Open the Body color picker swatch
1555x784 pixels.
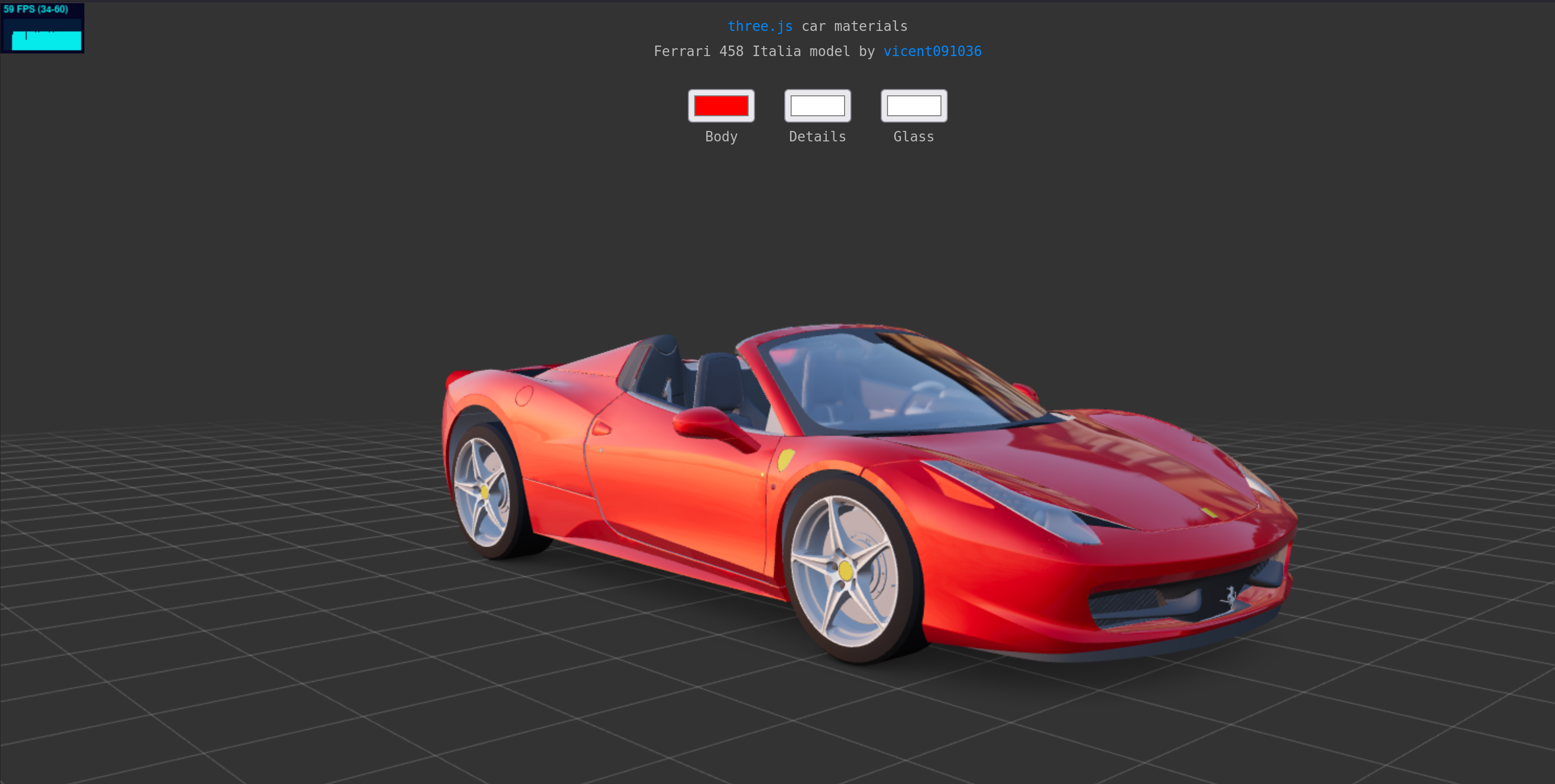(x=721, y=106)
